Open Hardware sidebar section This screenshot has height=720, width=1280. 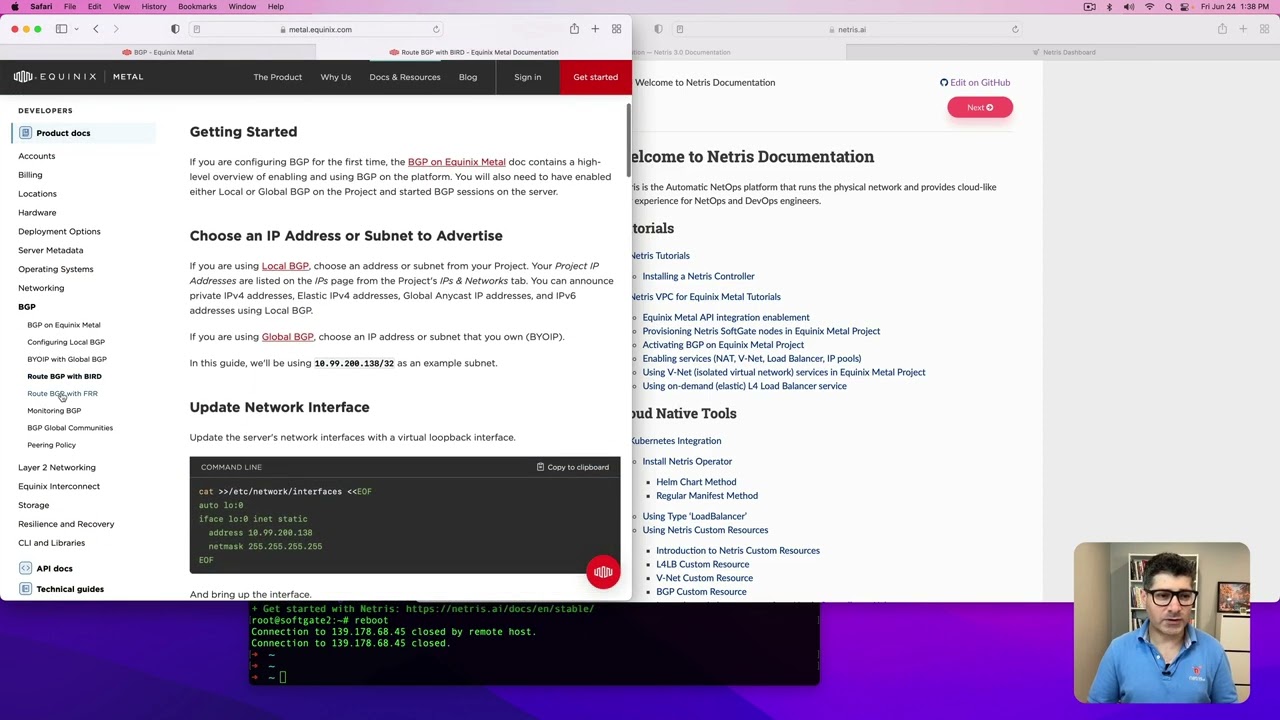coord(37,213)
